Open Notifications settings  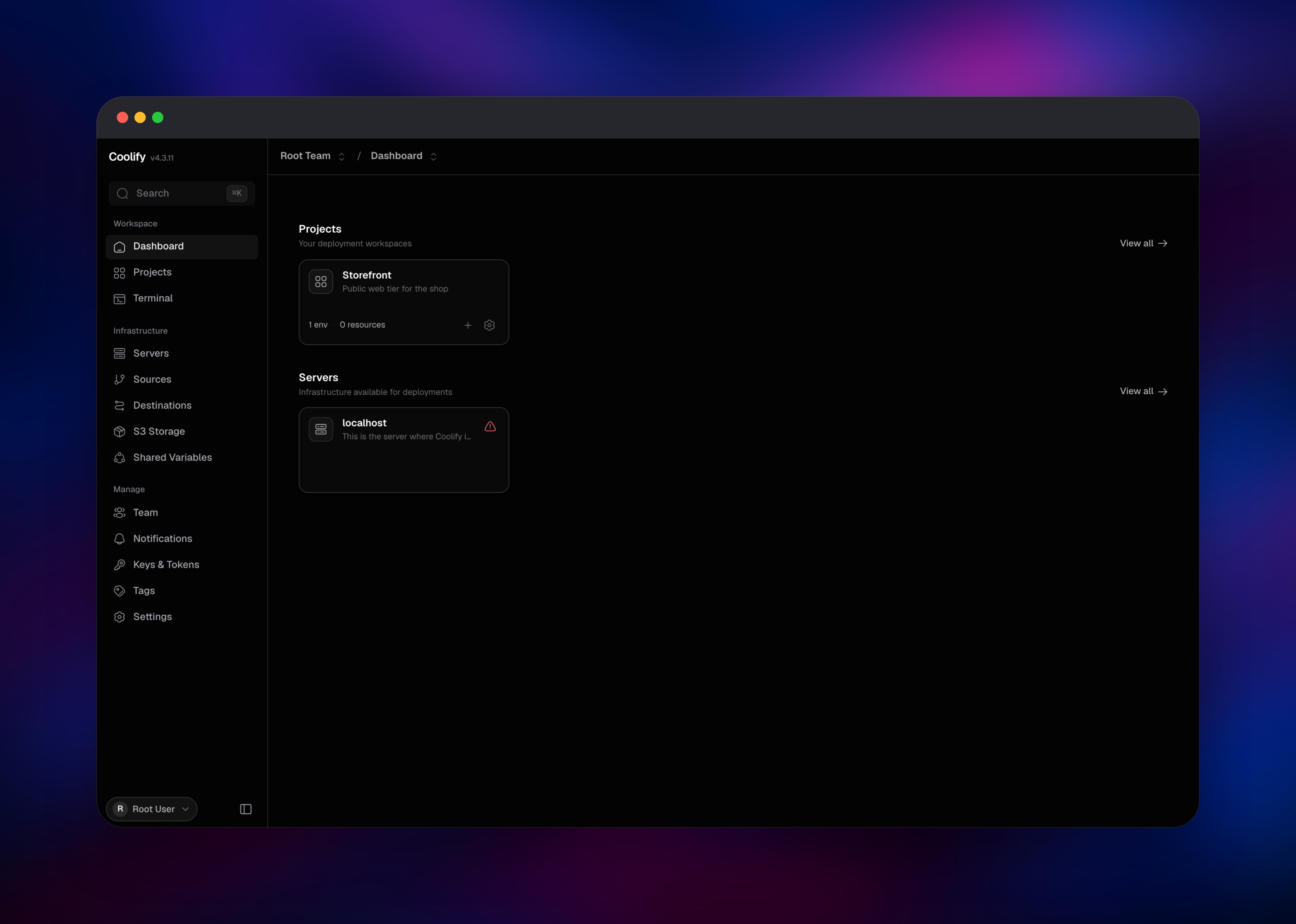click(182, 539)
